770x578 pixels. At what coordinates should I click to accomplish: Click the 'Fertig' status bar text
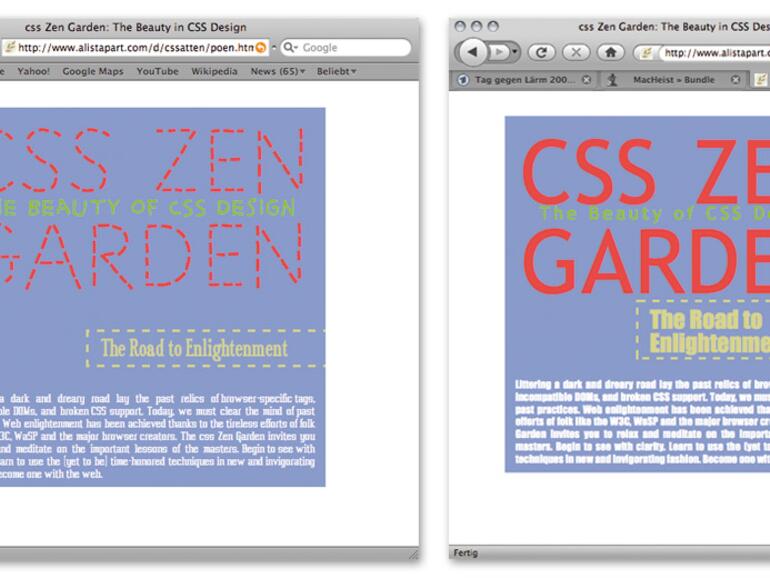point(466,553)
